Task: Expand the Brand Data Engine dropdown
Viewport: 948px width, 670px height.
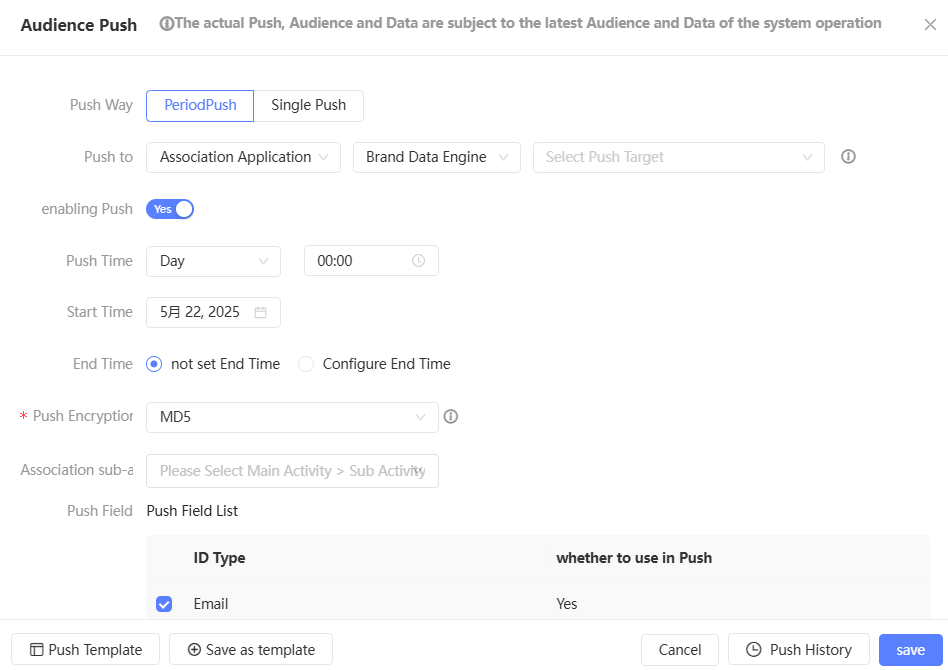Action: (436, 157)
